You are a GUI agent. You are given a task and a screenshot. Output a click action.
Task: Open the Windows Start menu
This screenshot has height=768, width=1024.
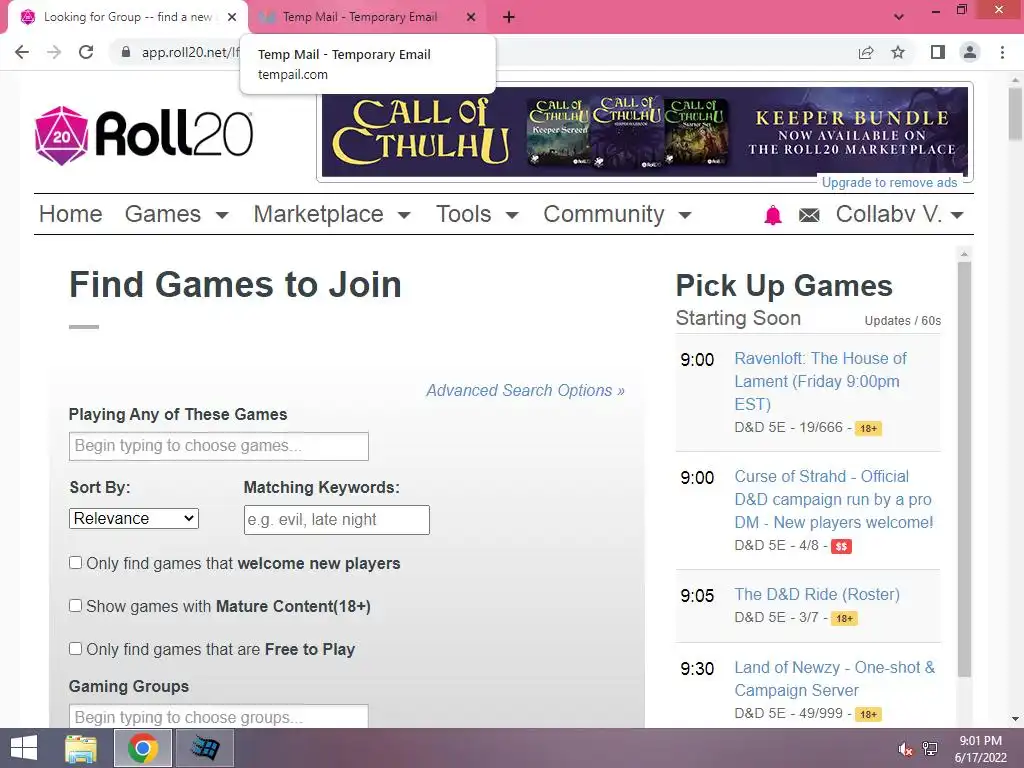[x=24, y=748]
